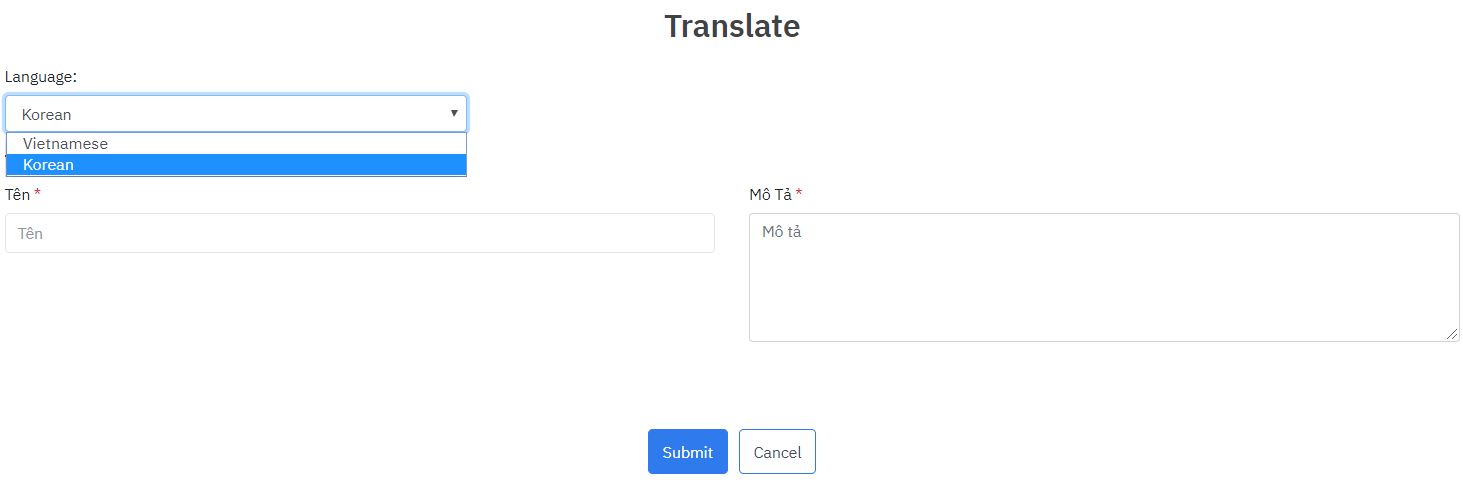Click the Translate page heading

coord(732,26)
